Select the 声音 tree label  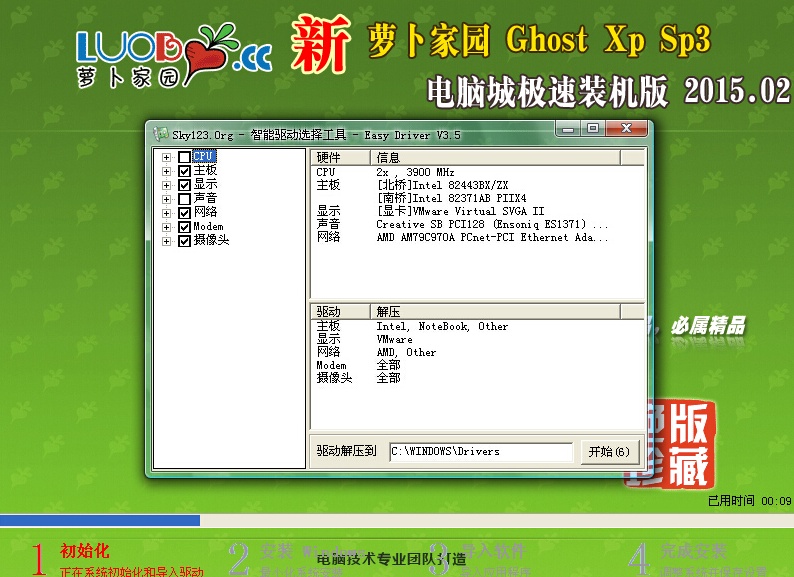205,198
